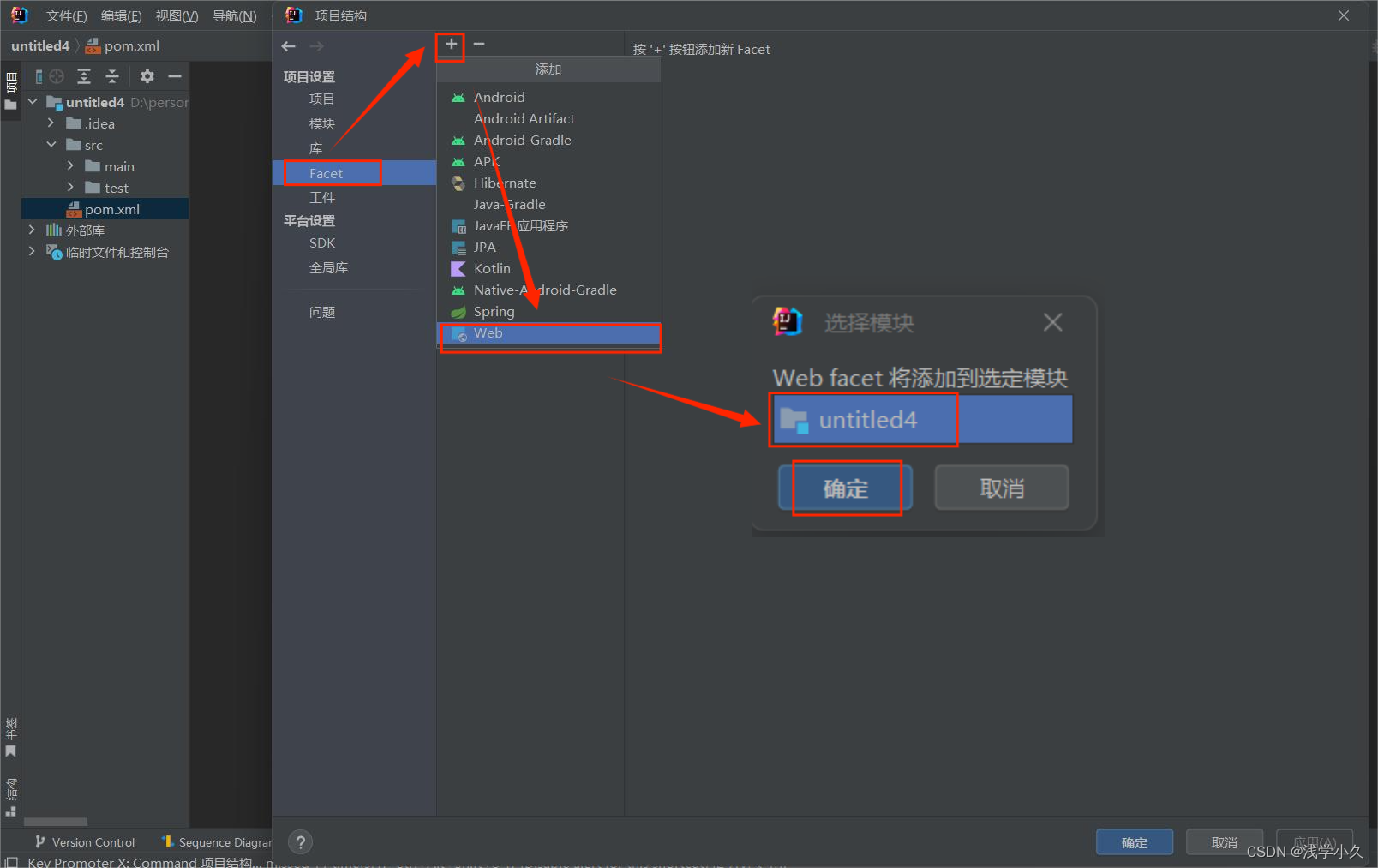The image size is (1378, 868).
Task: Cancel the Choose Module dialog with 取消
Action: coord(1002,488)
